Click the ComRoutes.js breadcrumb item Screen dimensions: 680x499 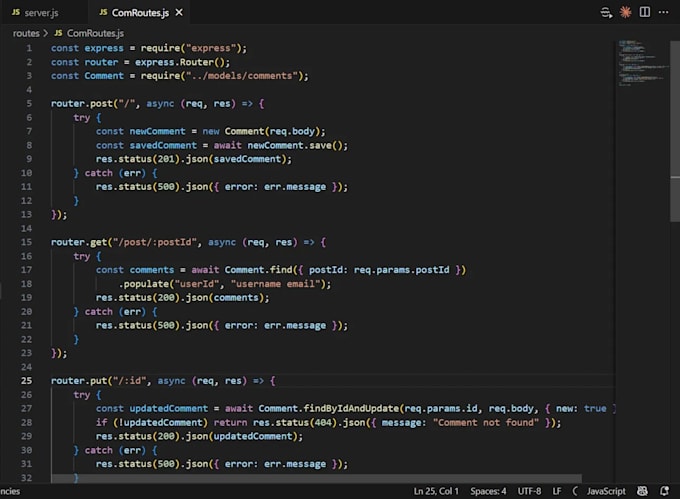coord(95,33)
